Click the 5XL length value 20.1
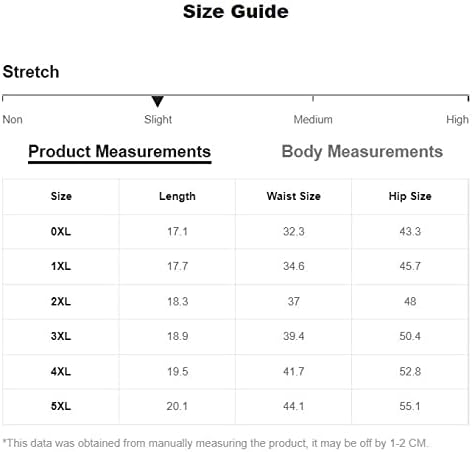Screen dimensions: 472x452 click(x=177, y=406)
